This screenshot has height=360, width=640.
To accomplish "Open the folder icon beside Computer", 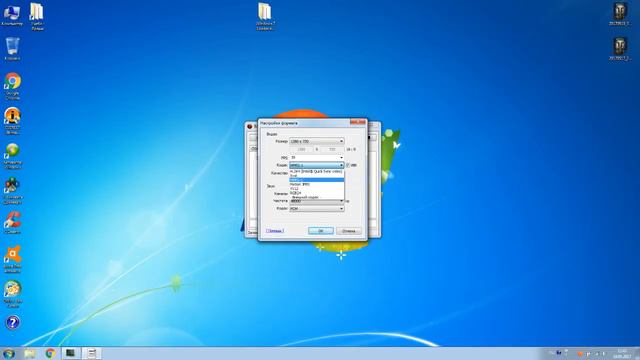I will point(37,16).
